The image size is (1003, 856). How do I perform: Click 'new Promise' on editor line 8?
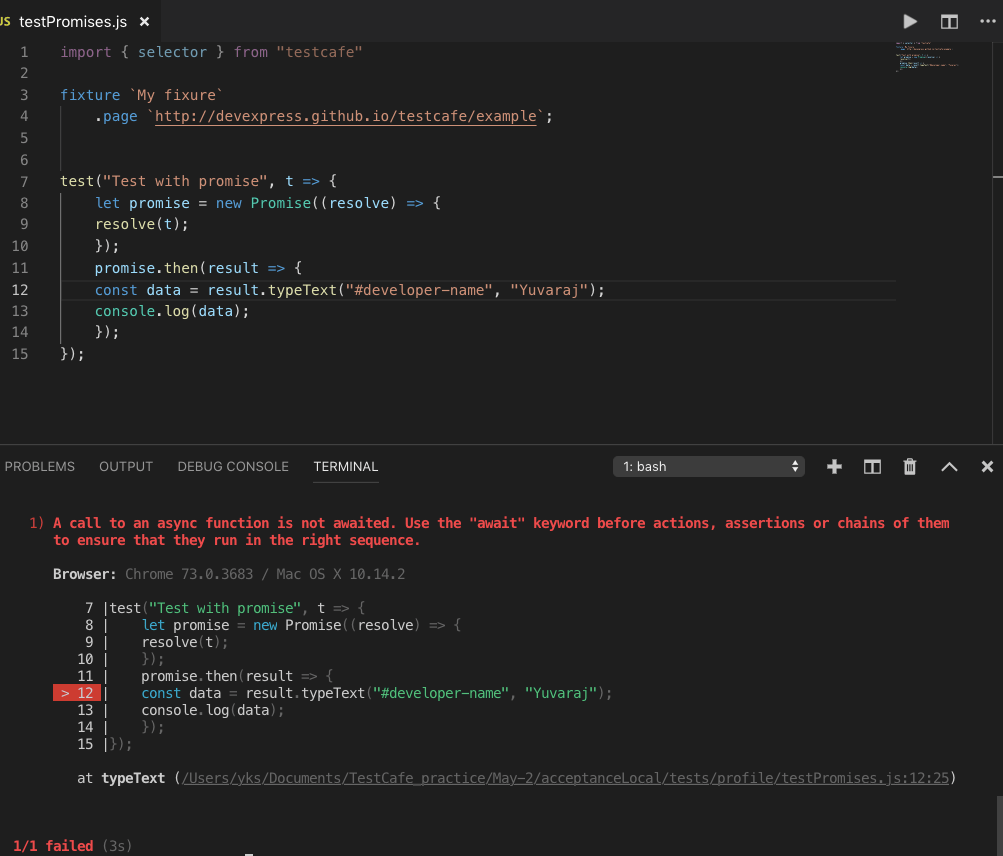[x=263, y=203]
